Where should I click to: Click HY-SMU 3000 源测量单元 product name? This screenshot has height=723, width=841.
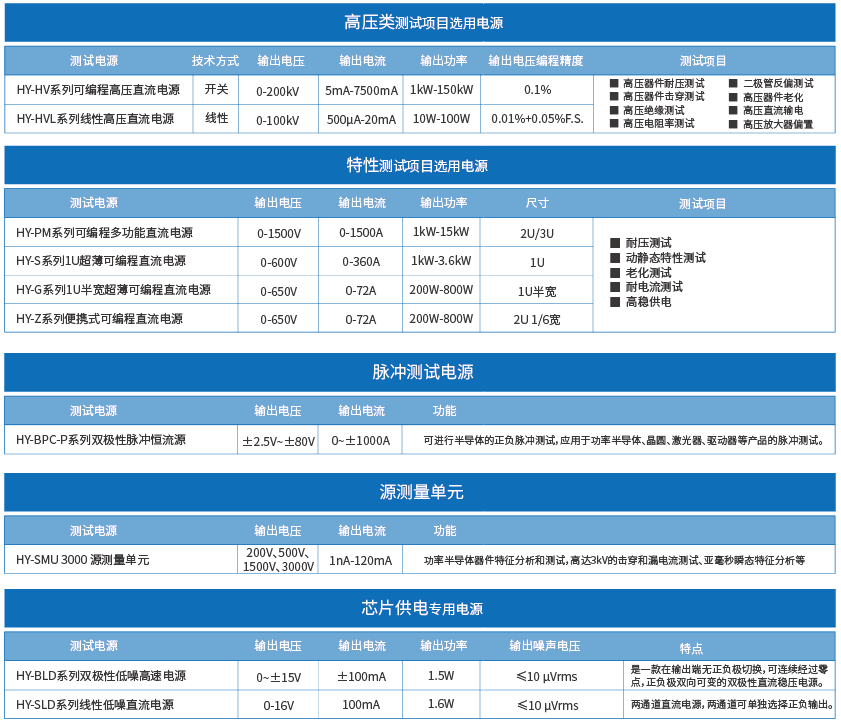click(x=83, y=560)
